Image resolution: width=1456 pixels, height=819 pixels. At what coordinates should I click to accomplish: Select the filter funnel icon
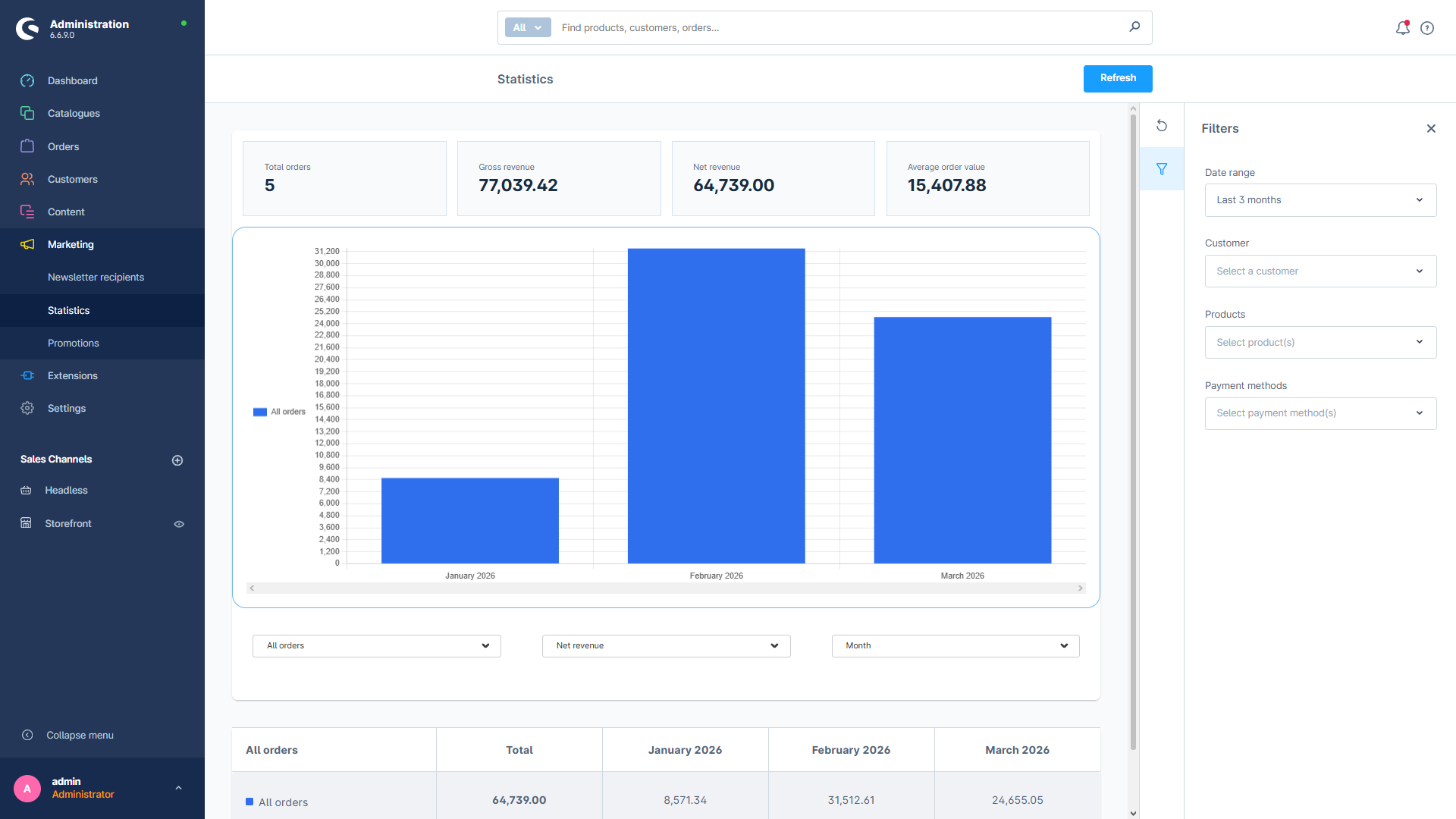[x=1162, y=168]
